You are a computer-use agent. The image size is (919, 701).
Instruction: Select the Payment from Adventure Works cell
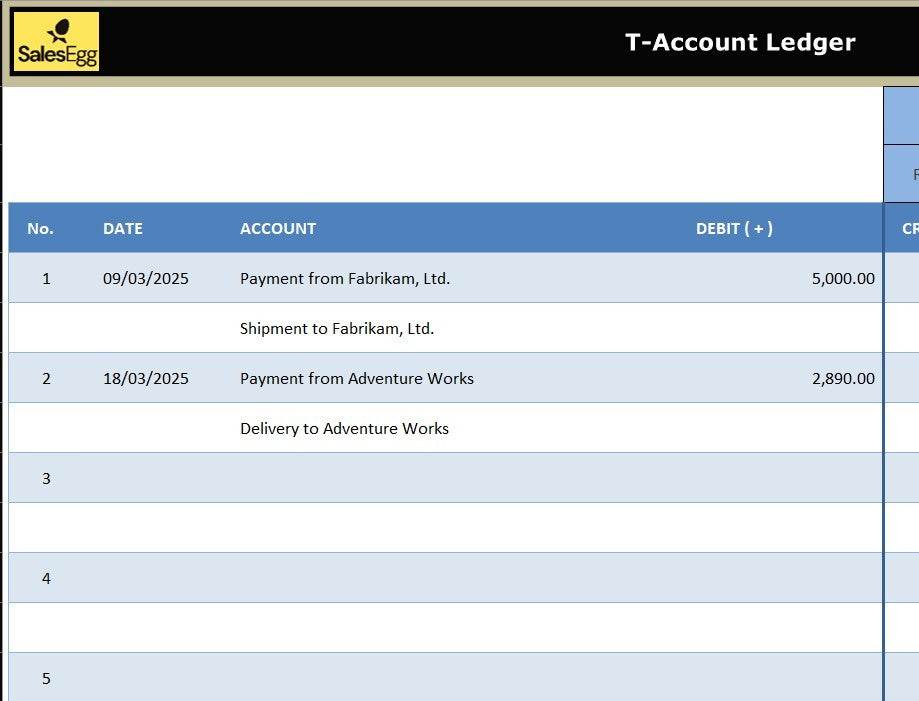click(357, 379)
